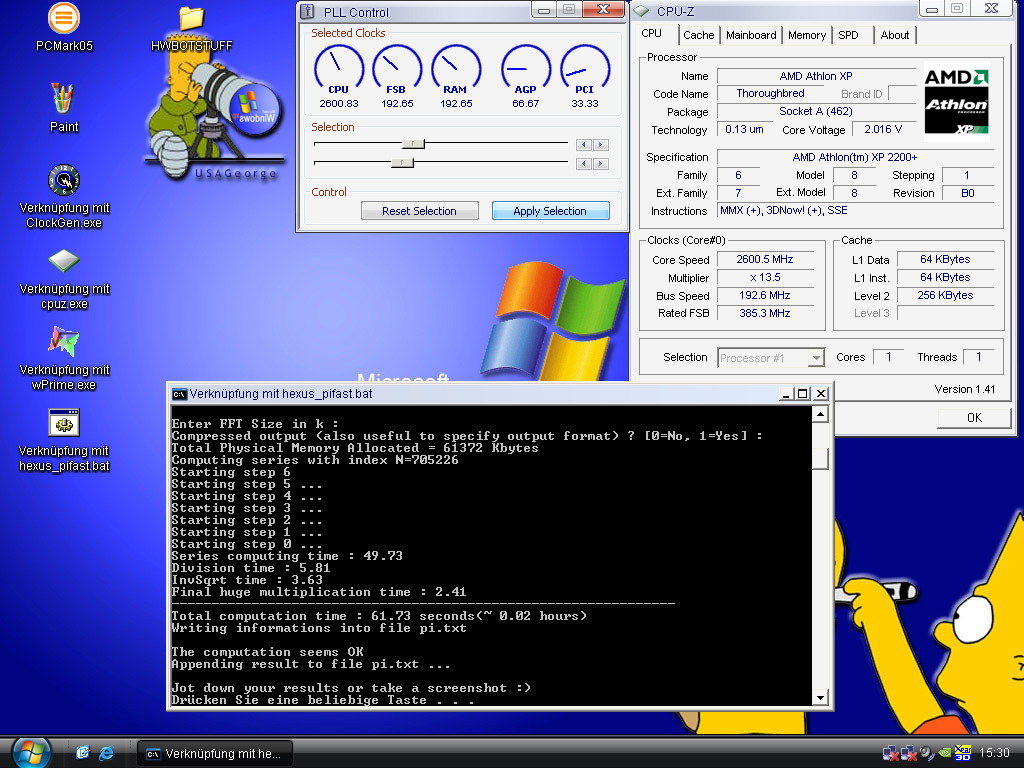The width and height of the screenshot is (1024, 768).
Task: Click the Multiplier value x 13.5
Action: tap(765, 278)
